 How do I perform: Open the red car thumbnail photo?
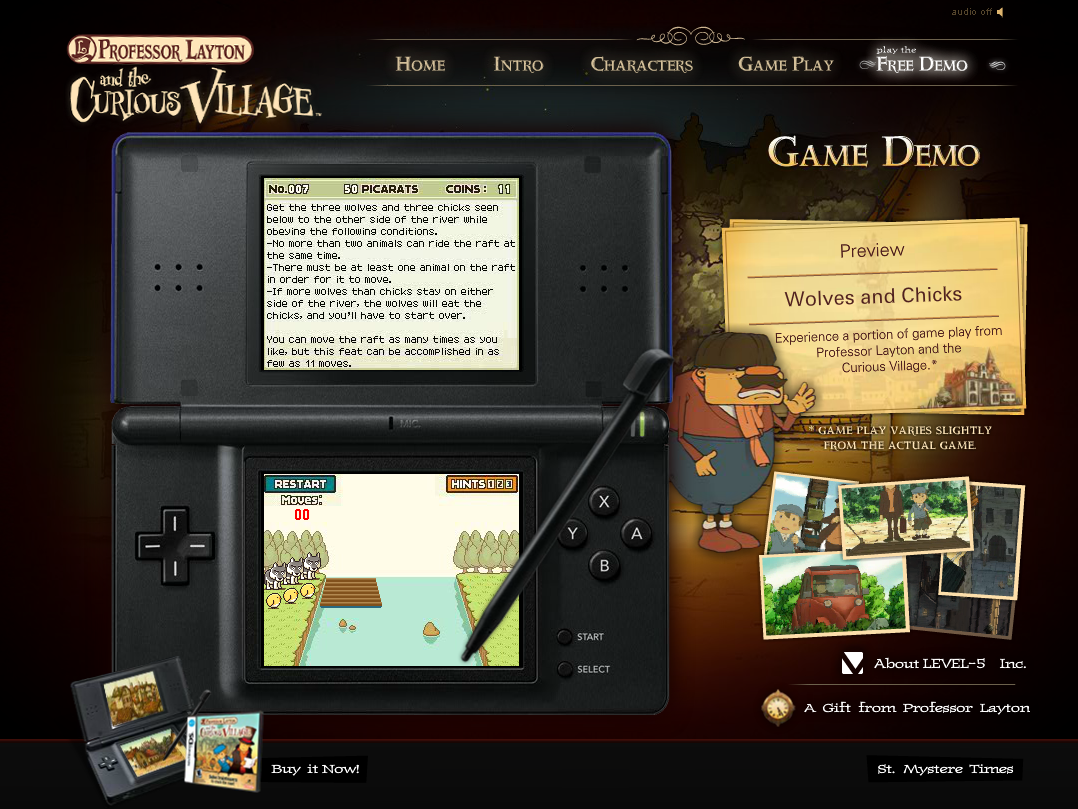[833, 596]
